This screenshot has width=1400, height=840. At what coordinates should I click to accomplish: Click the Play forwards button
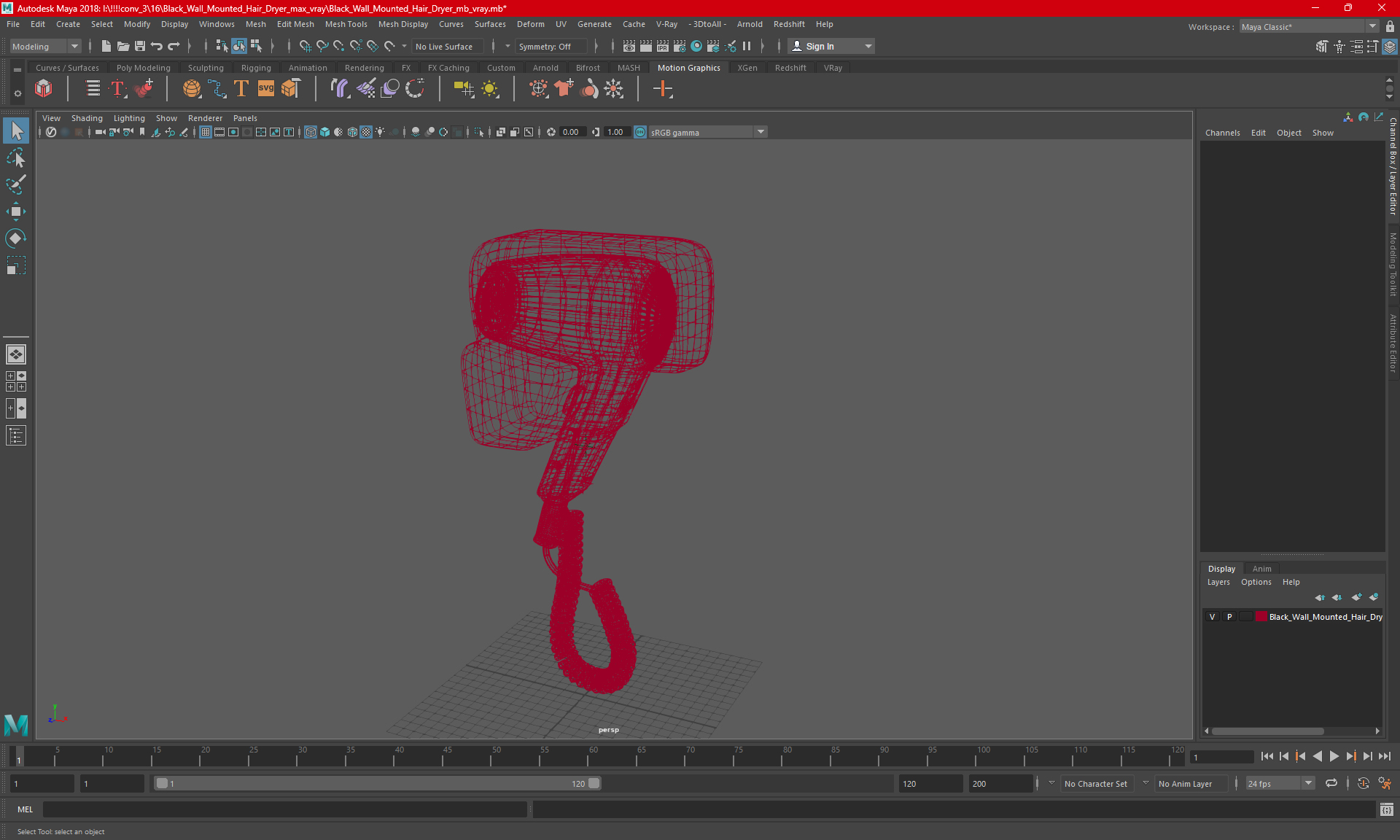(x=1334, y=757)
